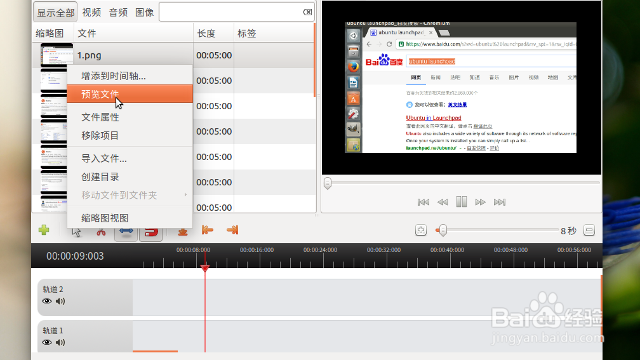Click the thumbnail of 1.png
Image resolution: width=640 pixels, height=360 pixels.
(x=57, y=55)
